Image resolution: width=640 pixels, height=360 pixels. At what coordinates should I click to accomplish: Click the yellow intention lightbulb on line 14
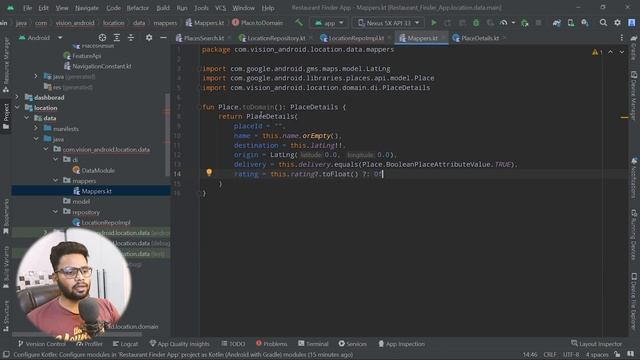pos(209,172)
